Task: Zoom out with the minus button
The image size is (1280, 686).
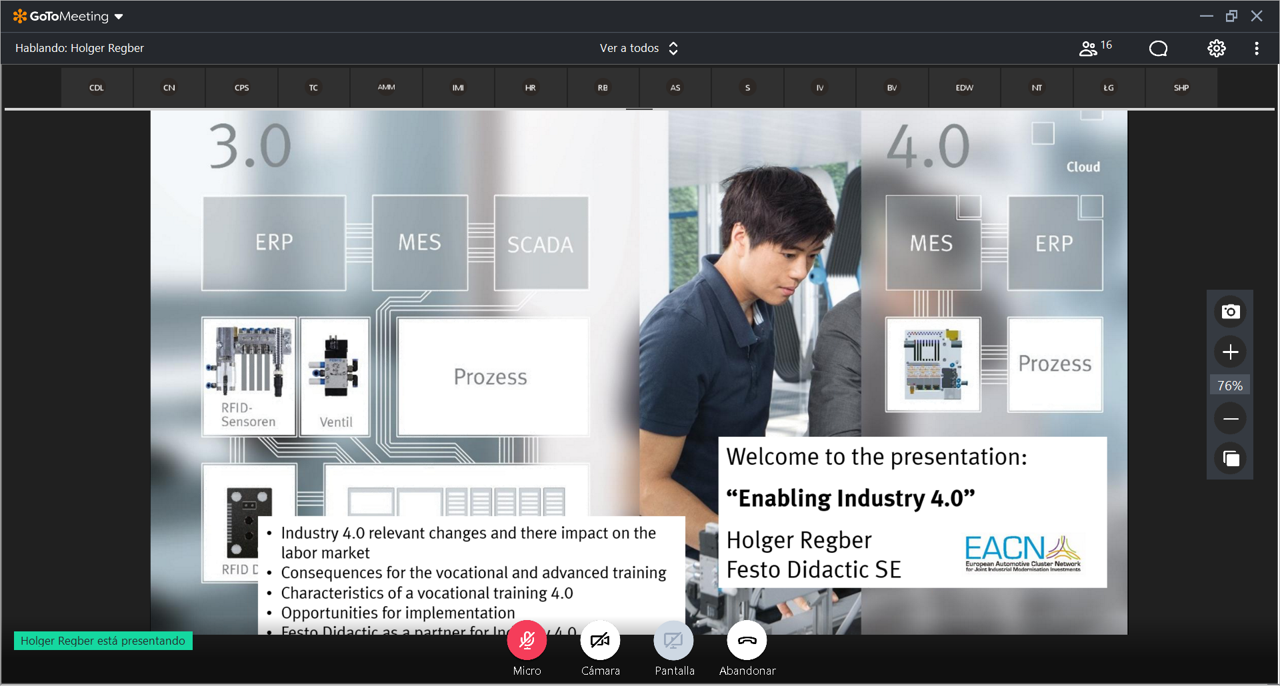Action: pos(1230,419)
